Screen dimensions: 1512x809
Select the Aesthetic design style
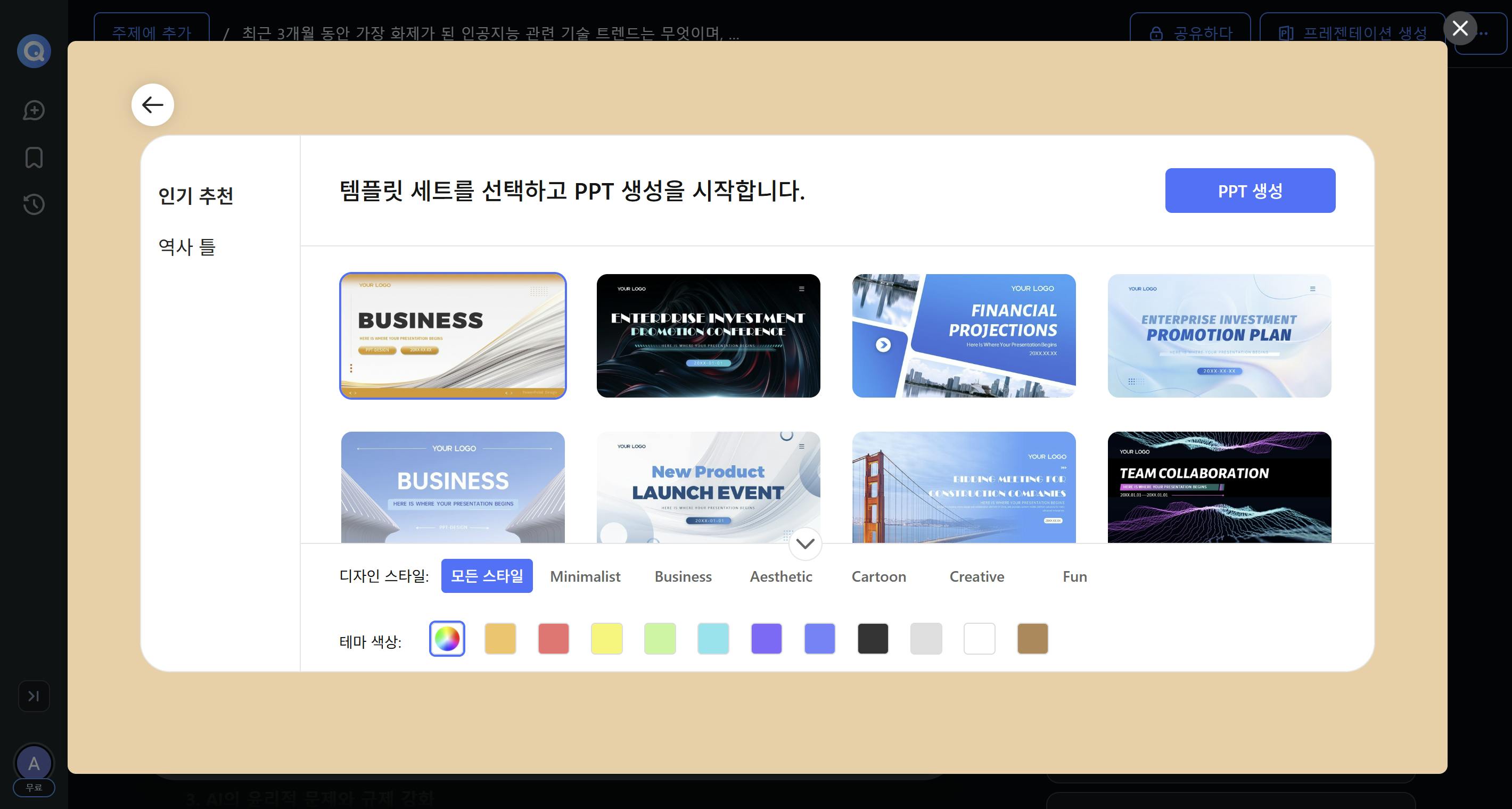coord(780,577)
